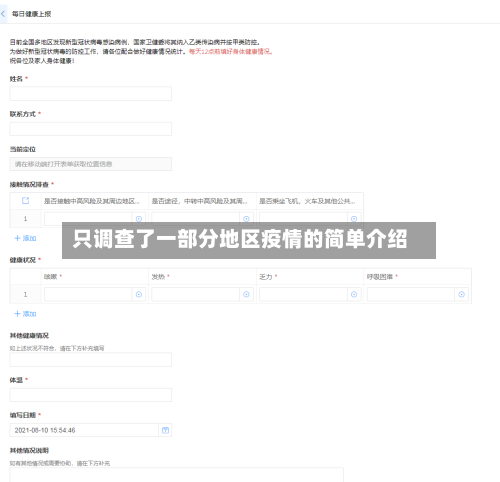
Task: Open the 是否途径，中转中高风险 dropdown in row 1
Action: [x=246, y=219]
